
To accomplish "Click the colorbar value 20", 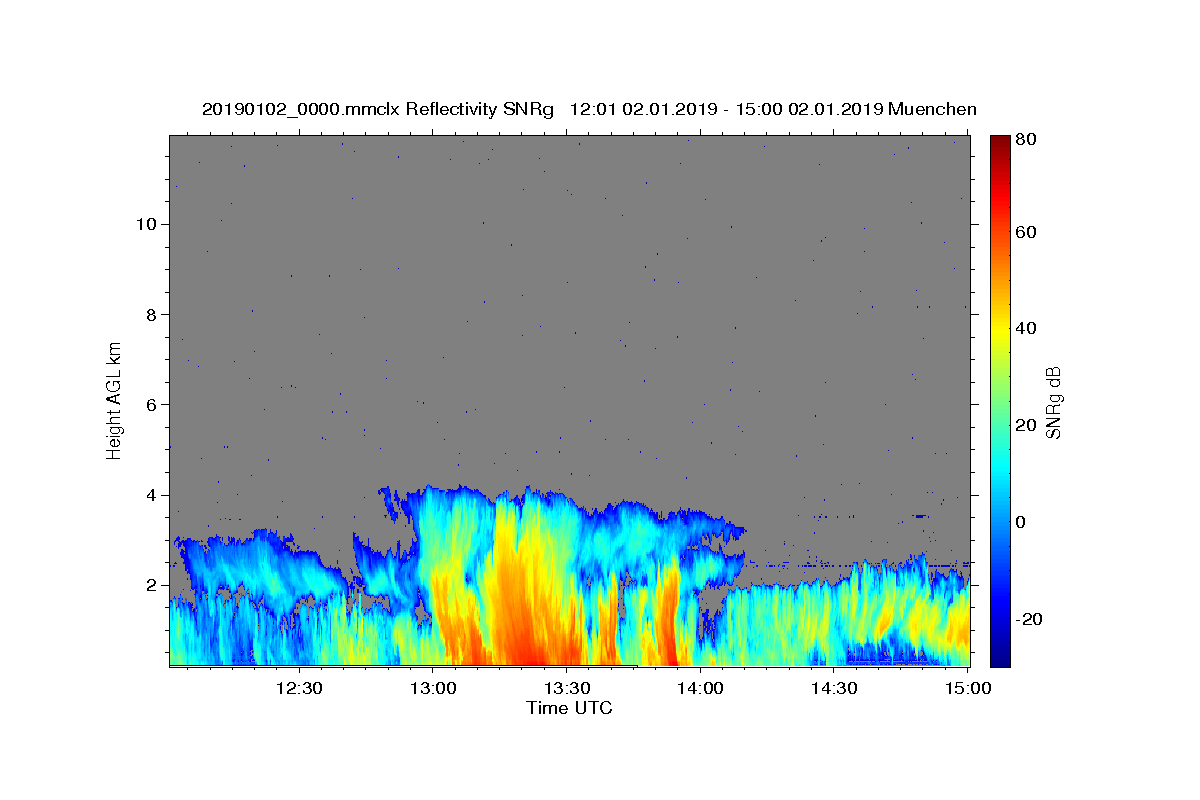I will pyautogui.click(x=1025, y=425).
